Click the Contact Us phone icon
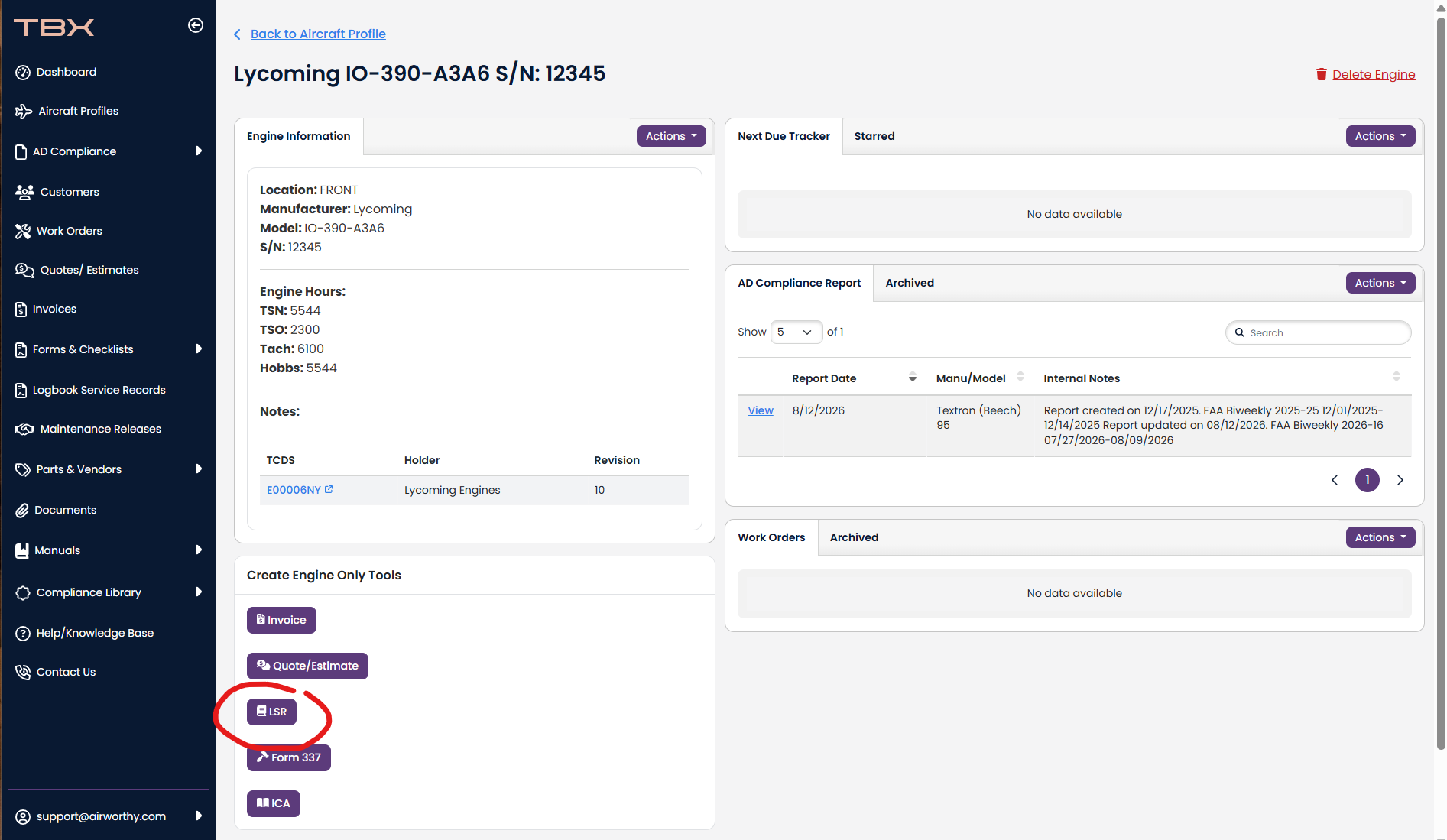The width and height of the screenshot is (1447, 840). coord(23,673)
